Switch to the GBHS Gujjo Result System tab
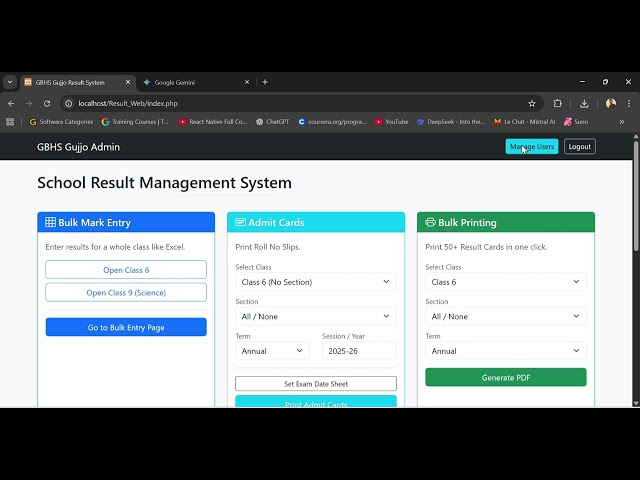 pos(78,82)
